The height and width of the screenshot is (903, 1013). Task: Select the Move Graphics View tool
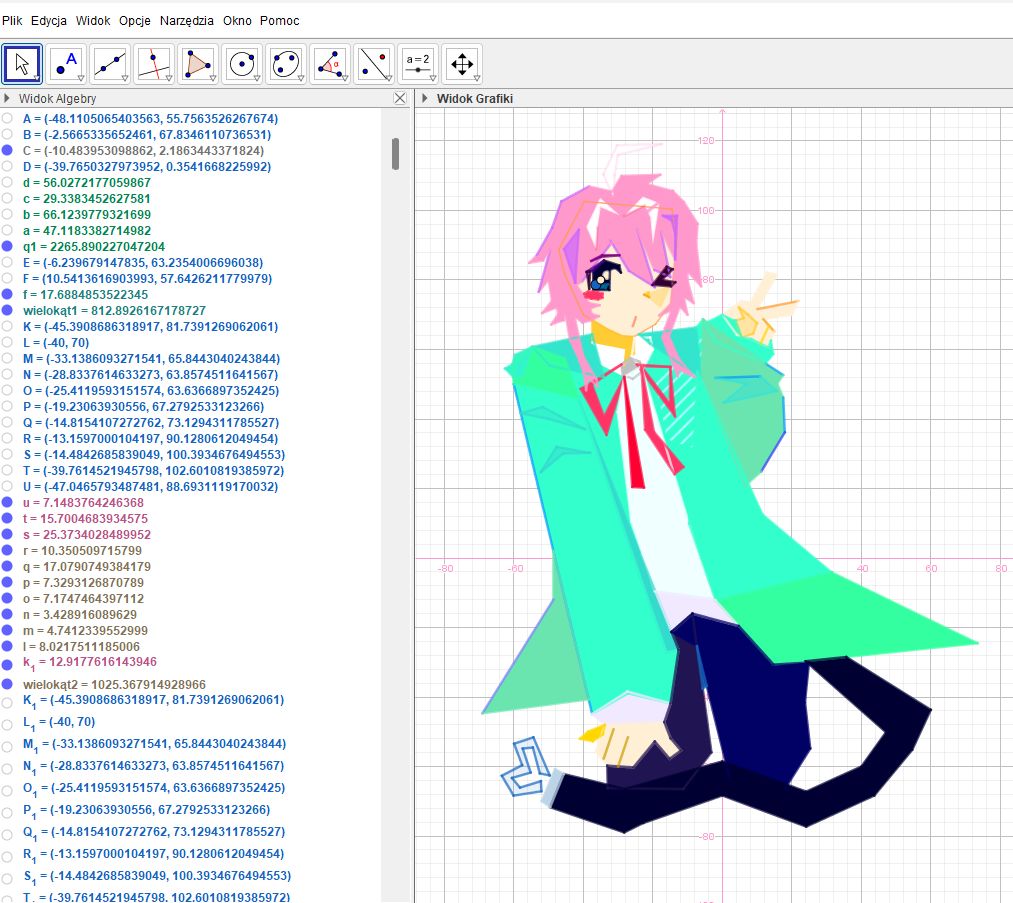coord(462,64)
